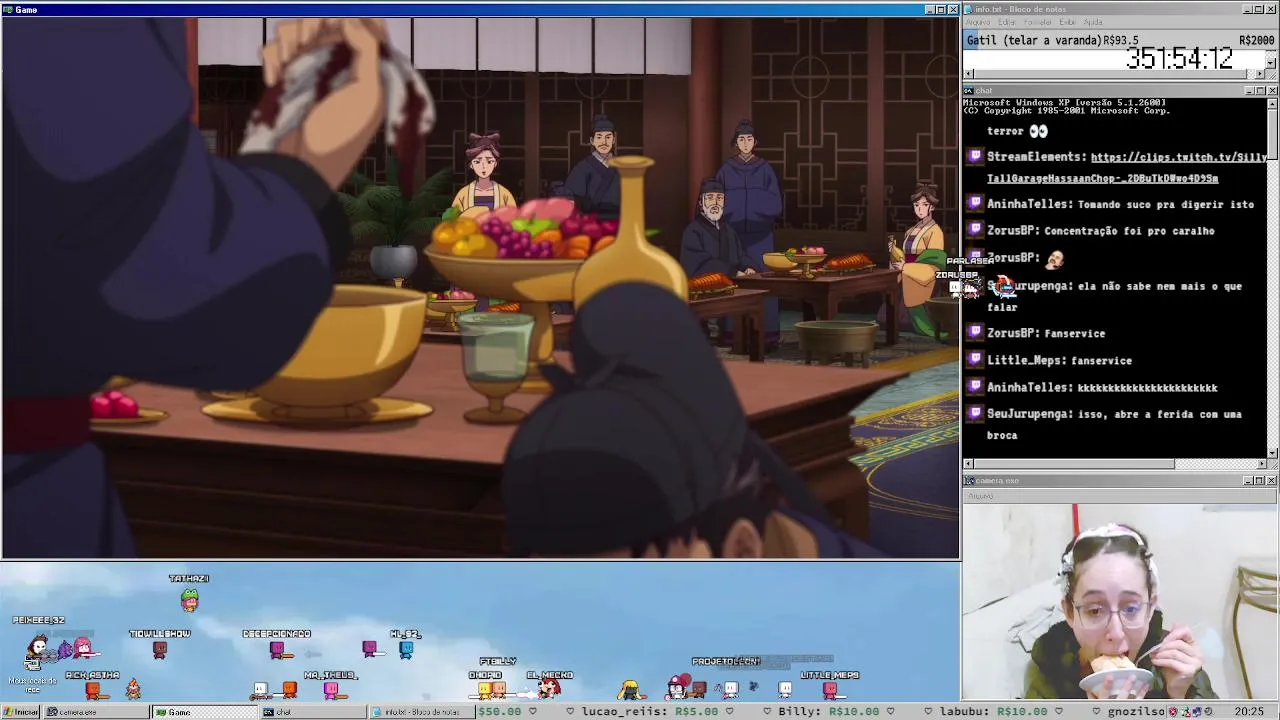
Task: Click the Notepad icon in info.txt title bar
Action: [969, 9]
